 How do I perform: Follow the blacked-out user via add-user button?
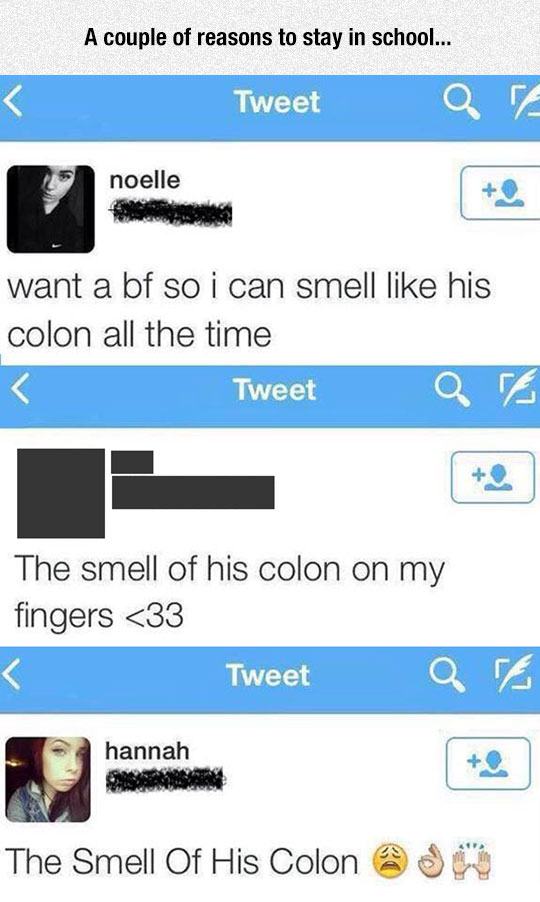[x=493, y=477]
